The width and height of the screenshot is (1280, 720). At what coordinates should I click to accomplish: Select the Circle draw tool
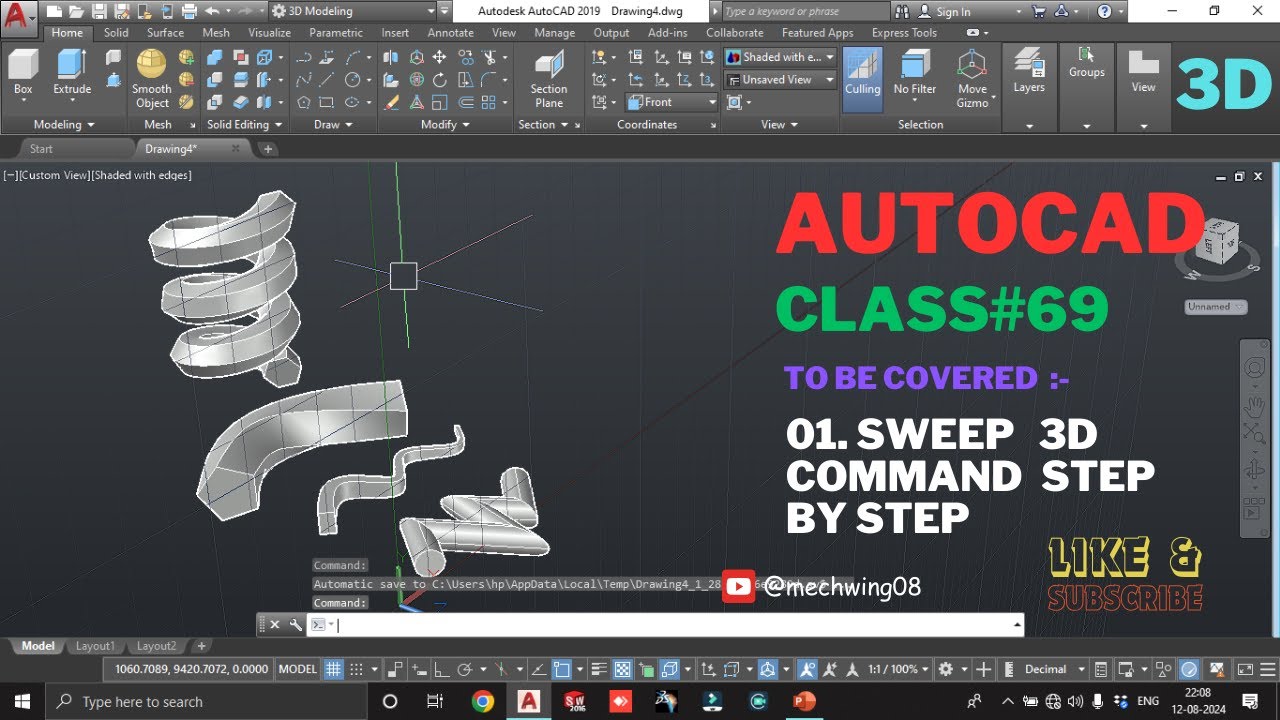pos(352,79)
